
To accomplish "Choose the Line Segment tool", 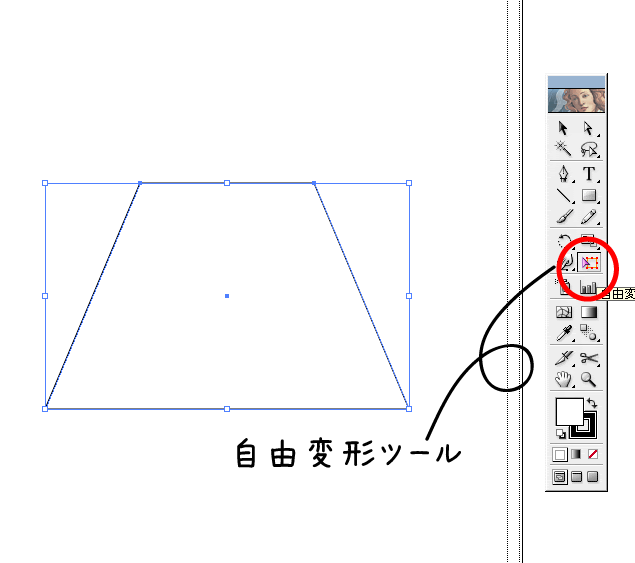I will pos(564,196).
